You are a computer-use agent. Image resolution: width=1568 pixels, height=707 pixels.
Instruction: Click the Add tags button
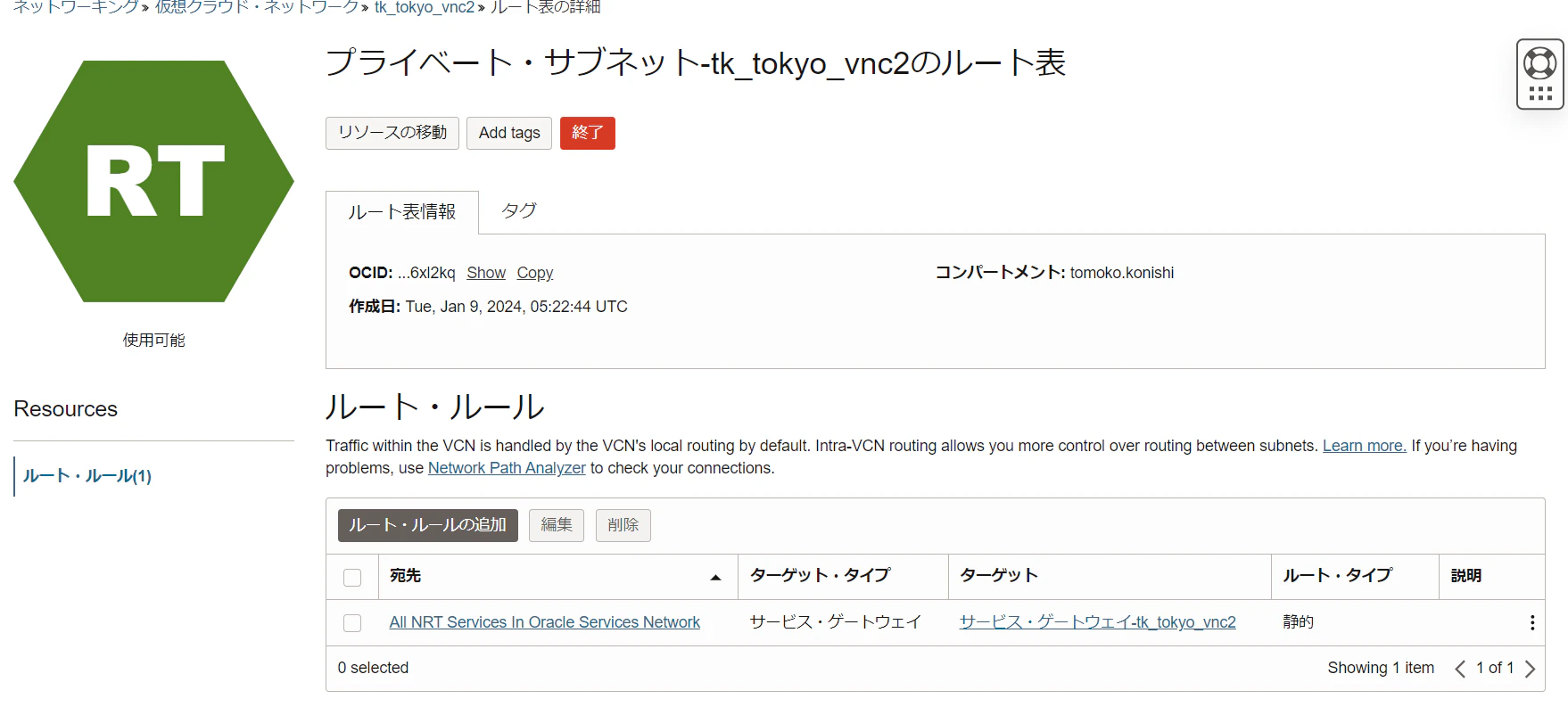pos(509,133)
